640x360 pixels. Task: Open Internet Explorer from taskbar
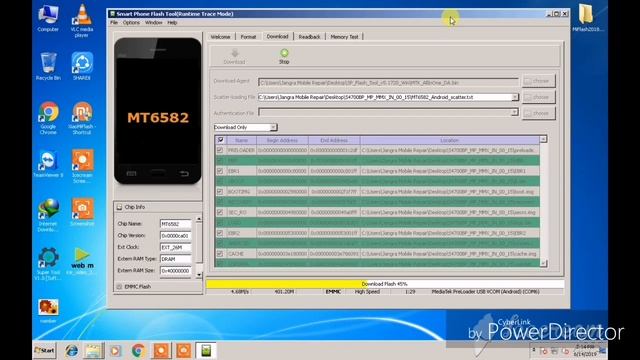click(x=71, y=350)
